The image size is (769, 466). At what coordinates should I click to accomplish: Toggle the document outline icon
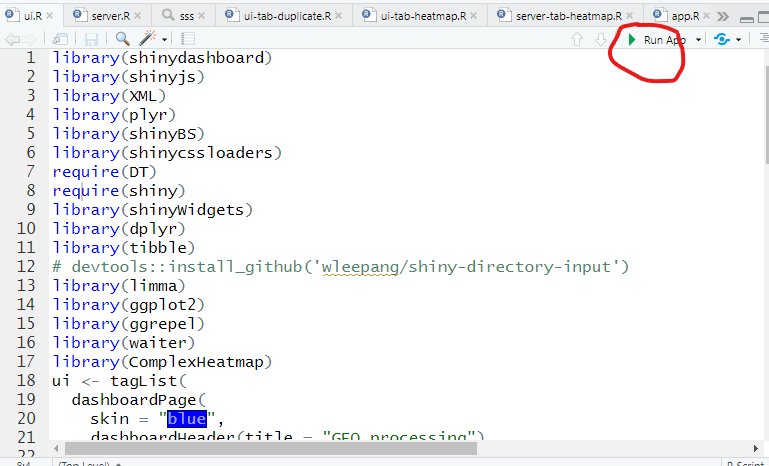click(764, 38)
